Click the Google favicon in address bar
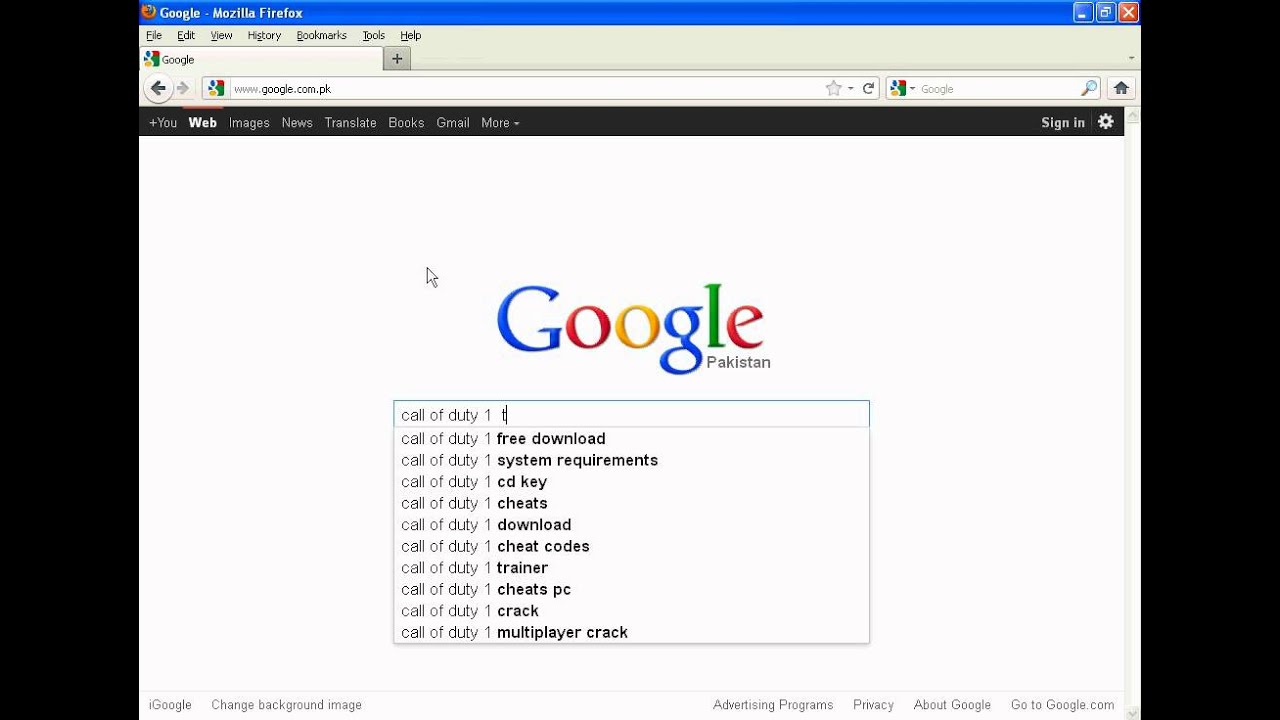The height and width of the screenshot is (720, 1280). (215, 88)
